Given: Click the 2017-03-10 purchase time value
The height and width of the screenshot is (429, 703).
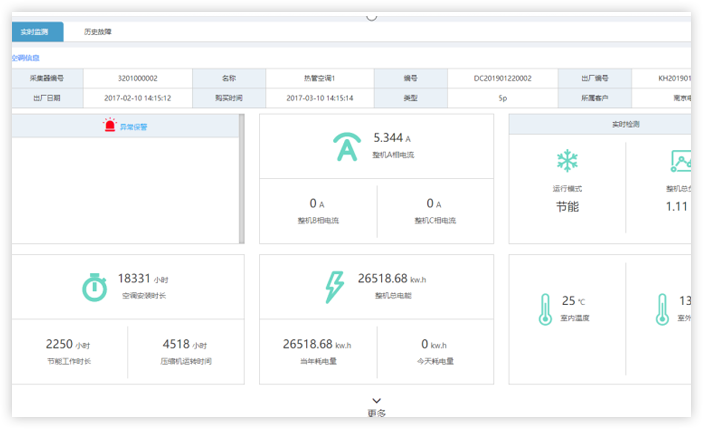Looking at the screenshot, I should coord(320,98).
